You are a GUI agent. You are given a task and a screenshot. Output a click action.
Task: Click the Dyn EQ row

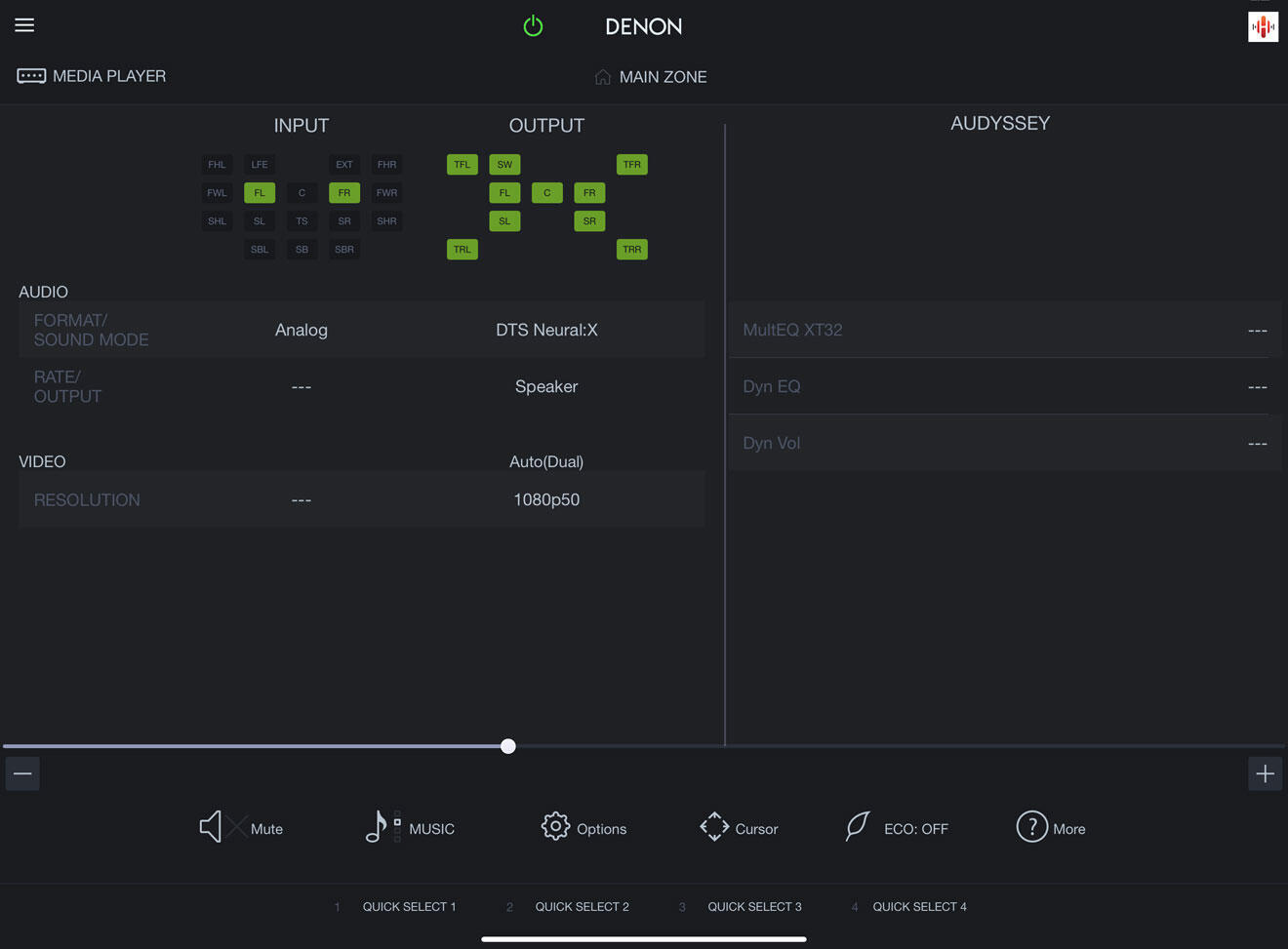(x=1005, y=386)
